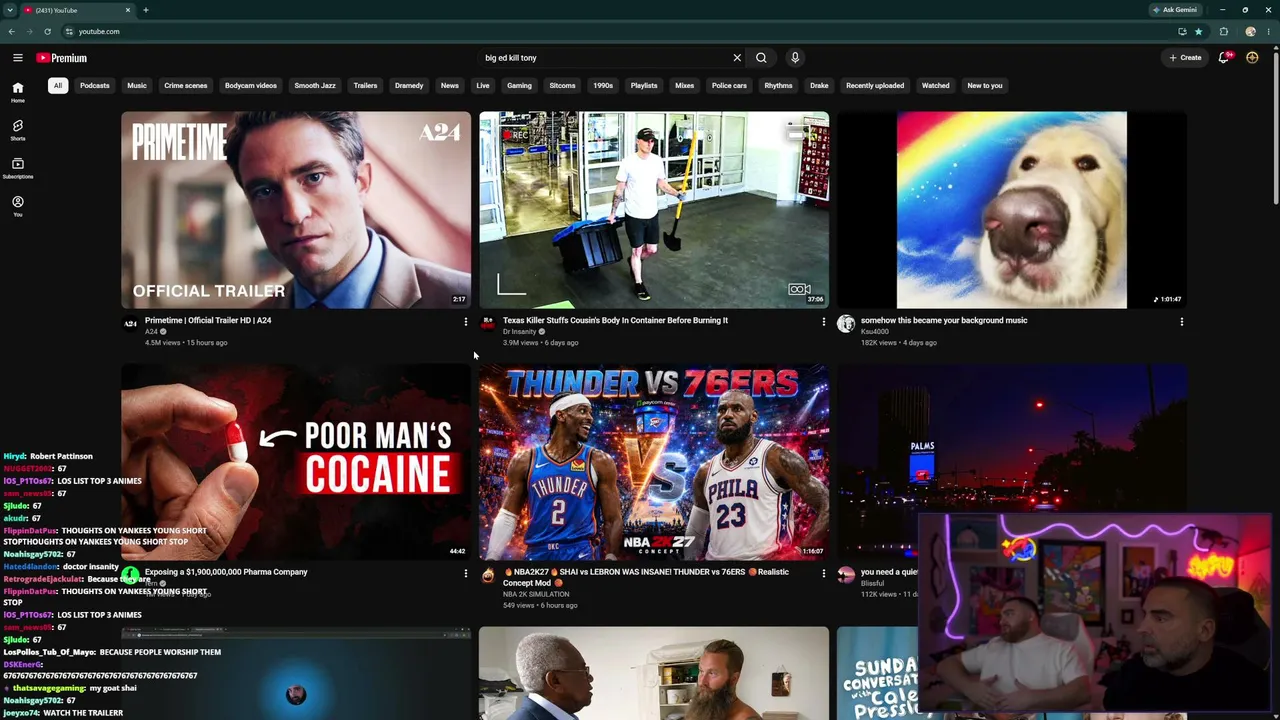Open the YouTube guide hamburger menu

coord(18,58)
